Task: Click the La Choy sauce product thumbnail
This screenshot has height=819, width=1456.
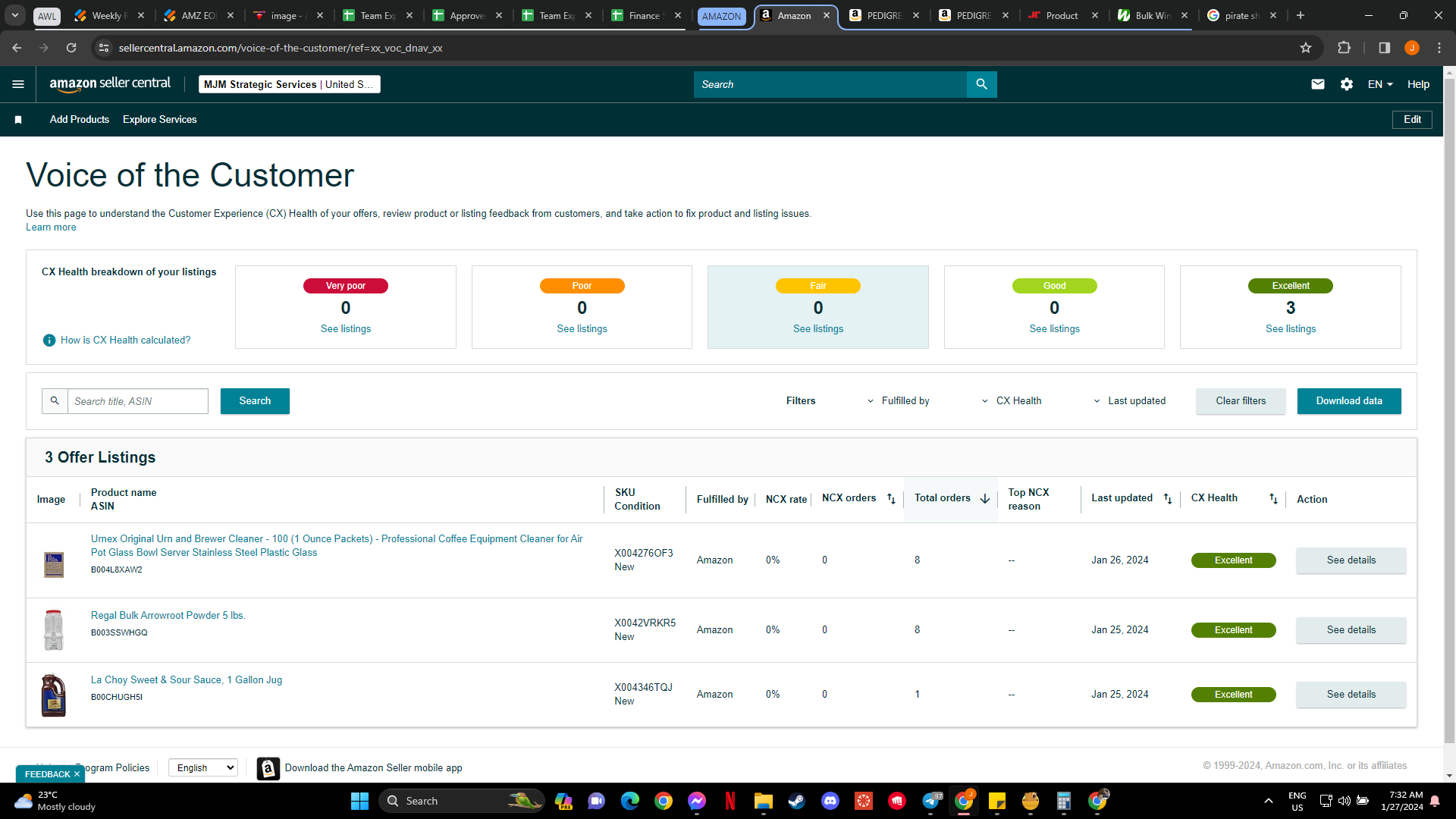Action: click(53, 695)
